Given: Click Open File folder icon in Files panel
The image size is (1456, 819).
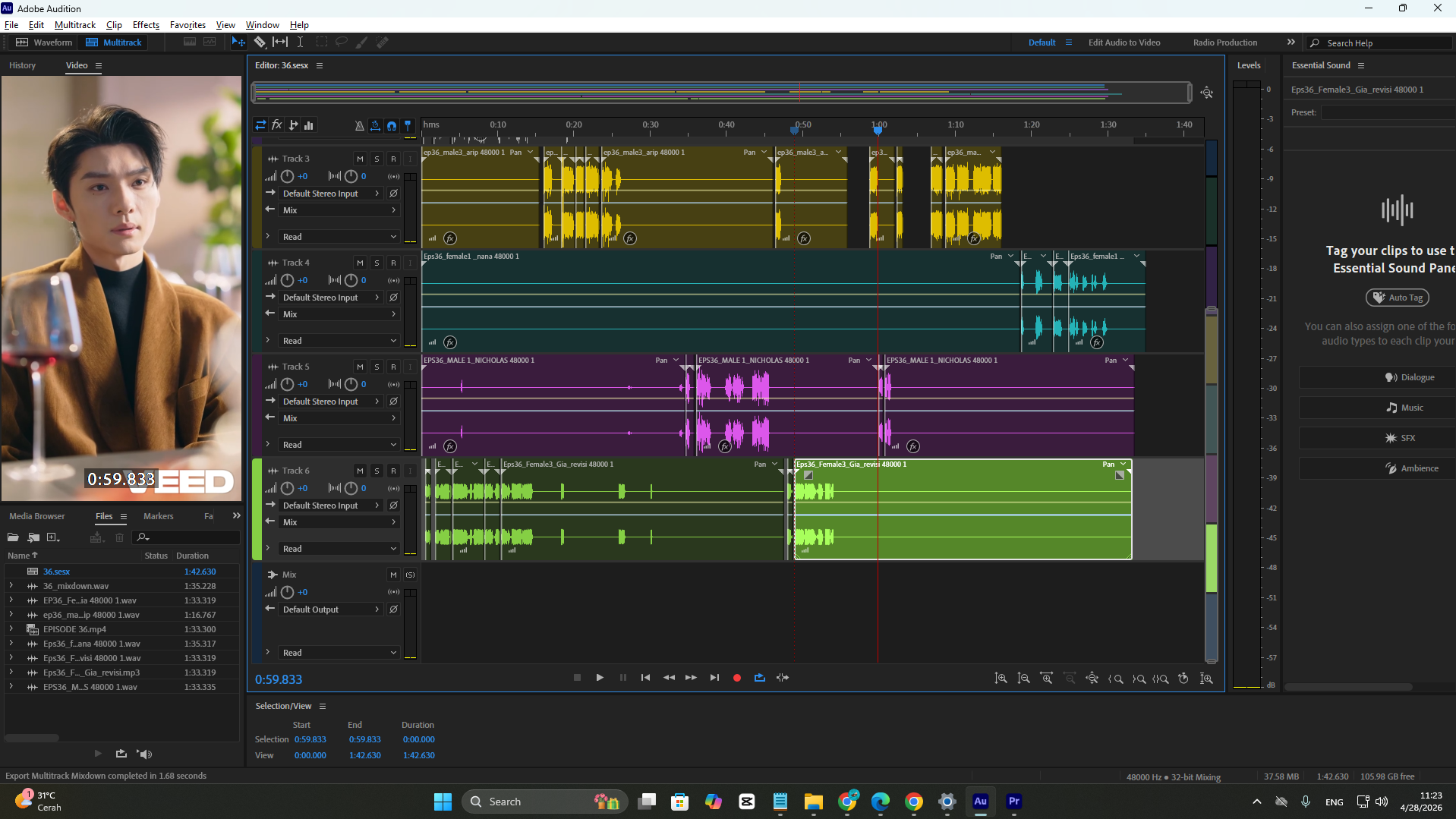Looking at the screenshot, I should tap(13, 537).
